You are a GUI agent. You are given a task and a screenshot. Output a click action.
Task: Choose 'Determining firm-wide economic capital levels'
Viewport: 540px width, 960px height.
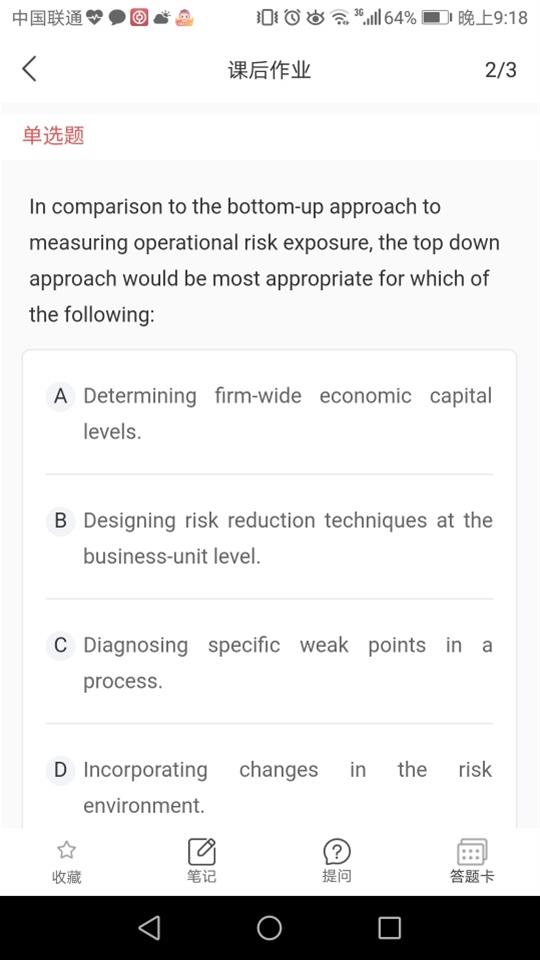point(288,414)
